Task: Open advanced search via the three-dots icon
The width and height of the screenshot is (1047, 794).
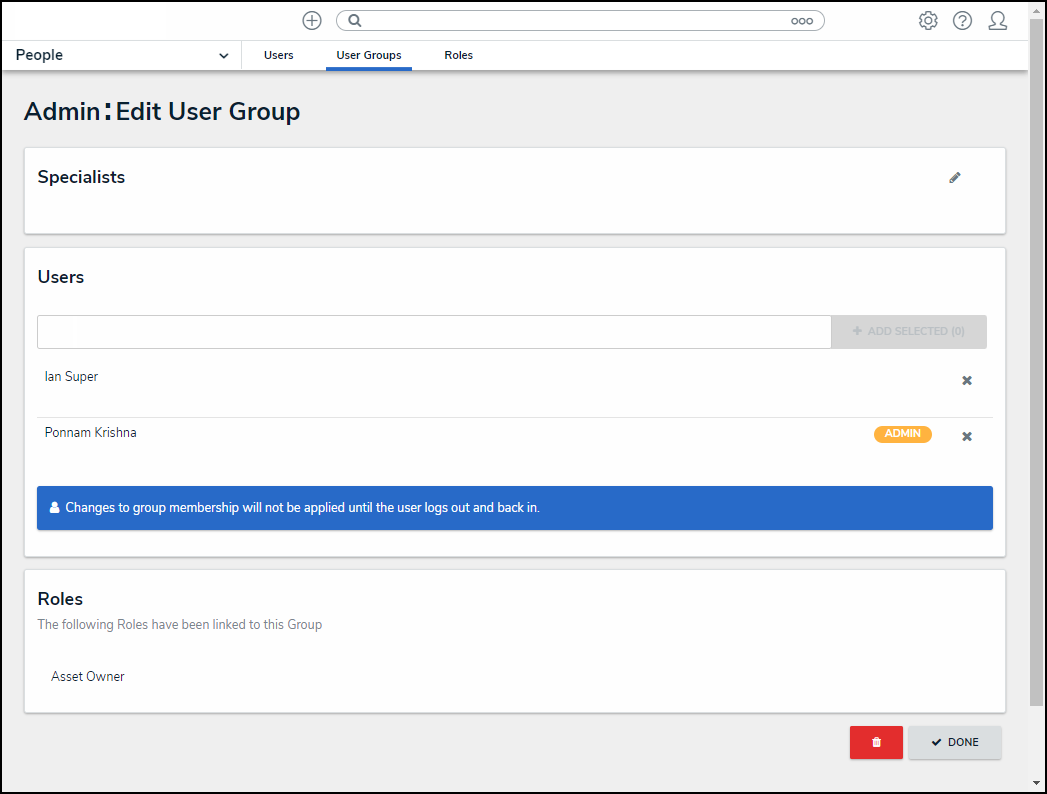Action: point(801,21)
